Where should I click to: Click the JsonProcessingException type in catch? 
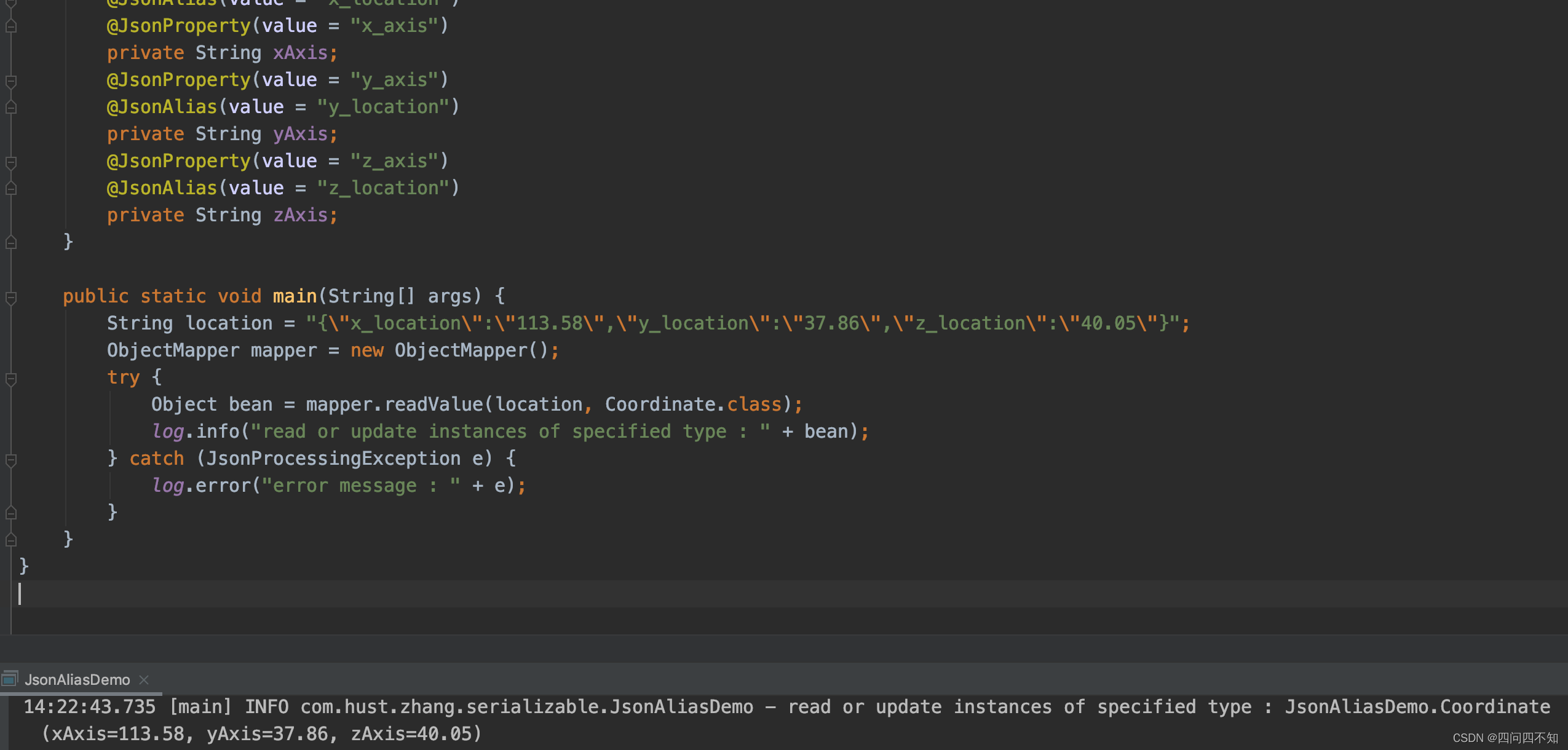pos(332,459)
